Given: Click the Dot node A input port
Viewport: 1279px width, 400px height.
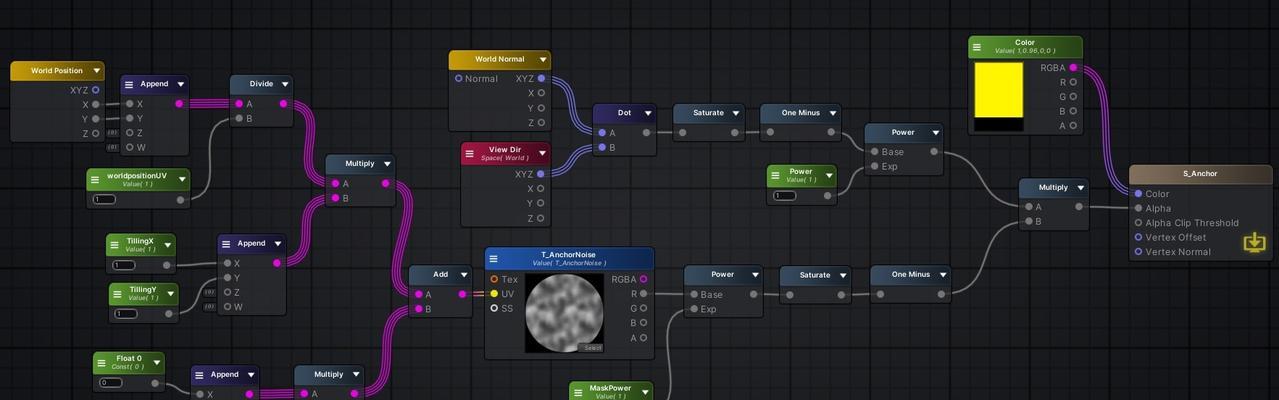Looking at the screenshot, I should tap(601, 132).
